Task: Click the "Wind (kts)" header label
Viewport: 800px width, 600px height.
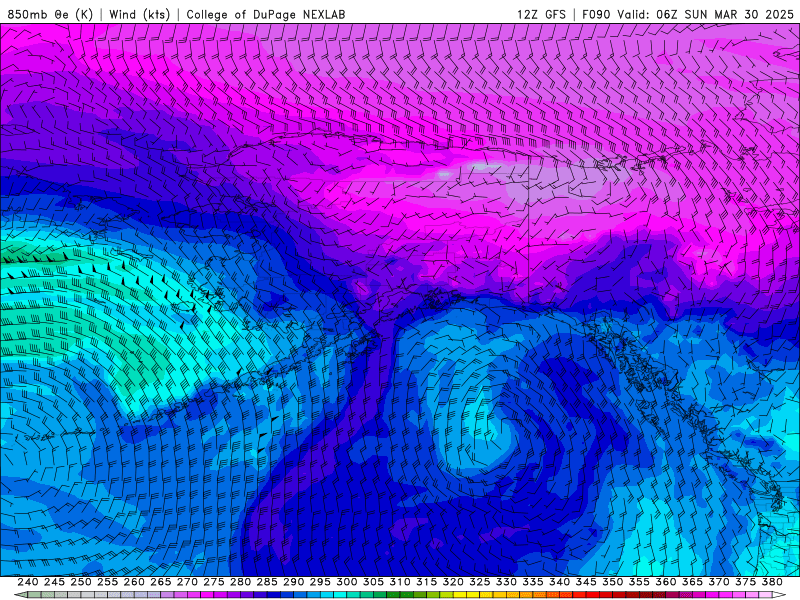Action: pos(140,14)
